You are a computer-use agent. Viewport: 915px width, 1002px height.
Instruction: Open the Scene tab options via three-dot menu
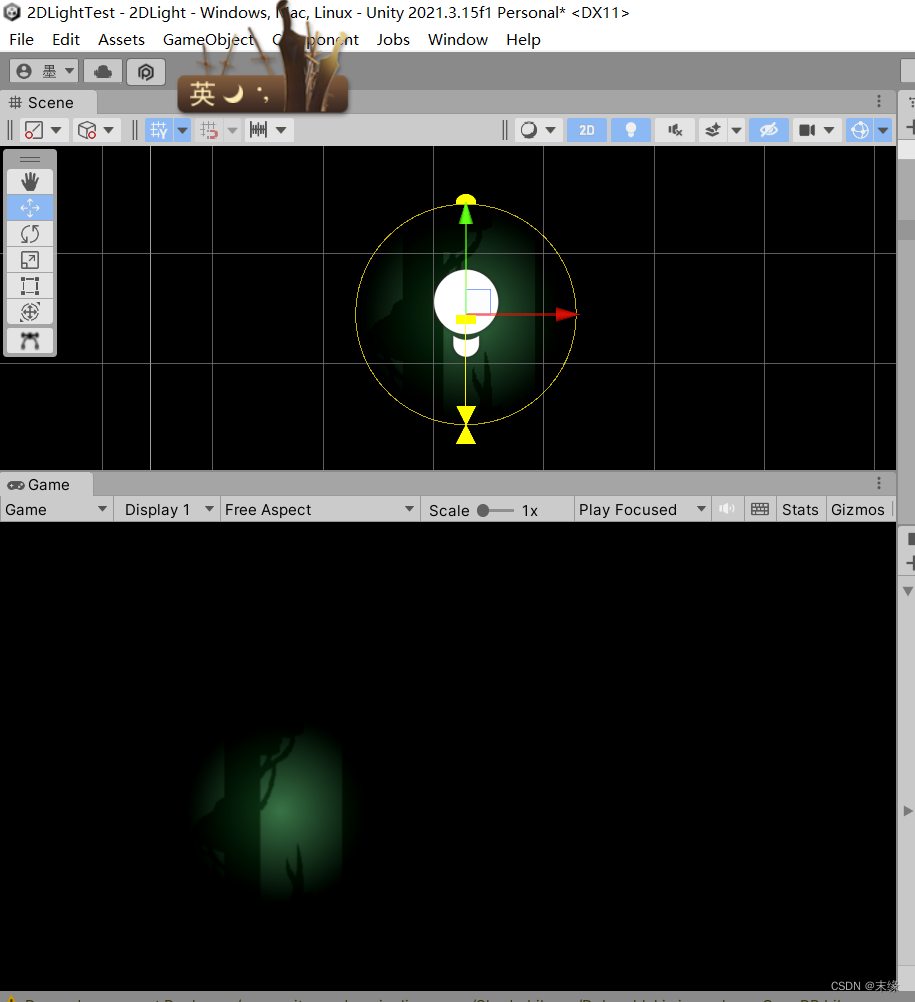pos(878,101)
